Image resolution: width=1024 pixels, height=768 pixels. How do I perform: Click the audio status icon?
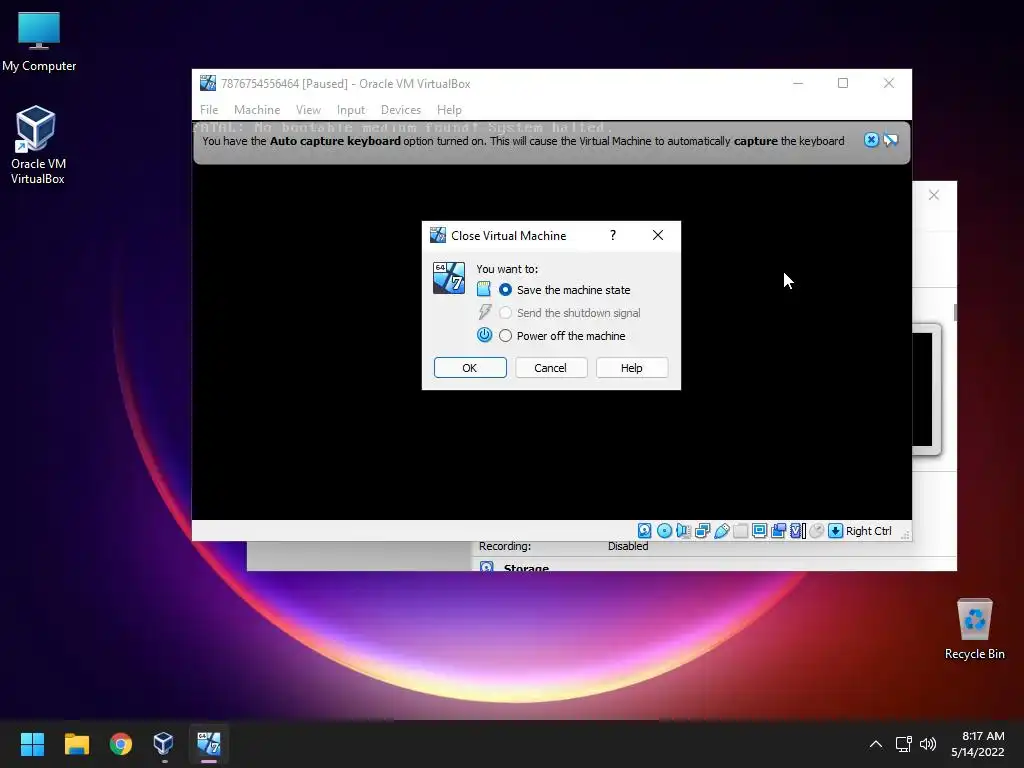coord(683,531)
